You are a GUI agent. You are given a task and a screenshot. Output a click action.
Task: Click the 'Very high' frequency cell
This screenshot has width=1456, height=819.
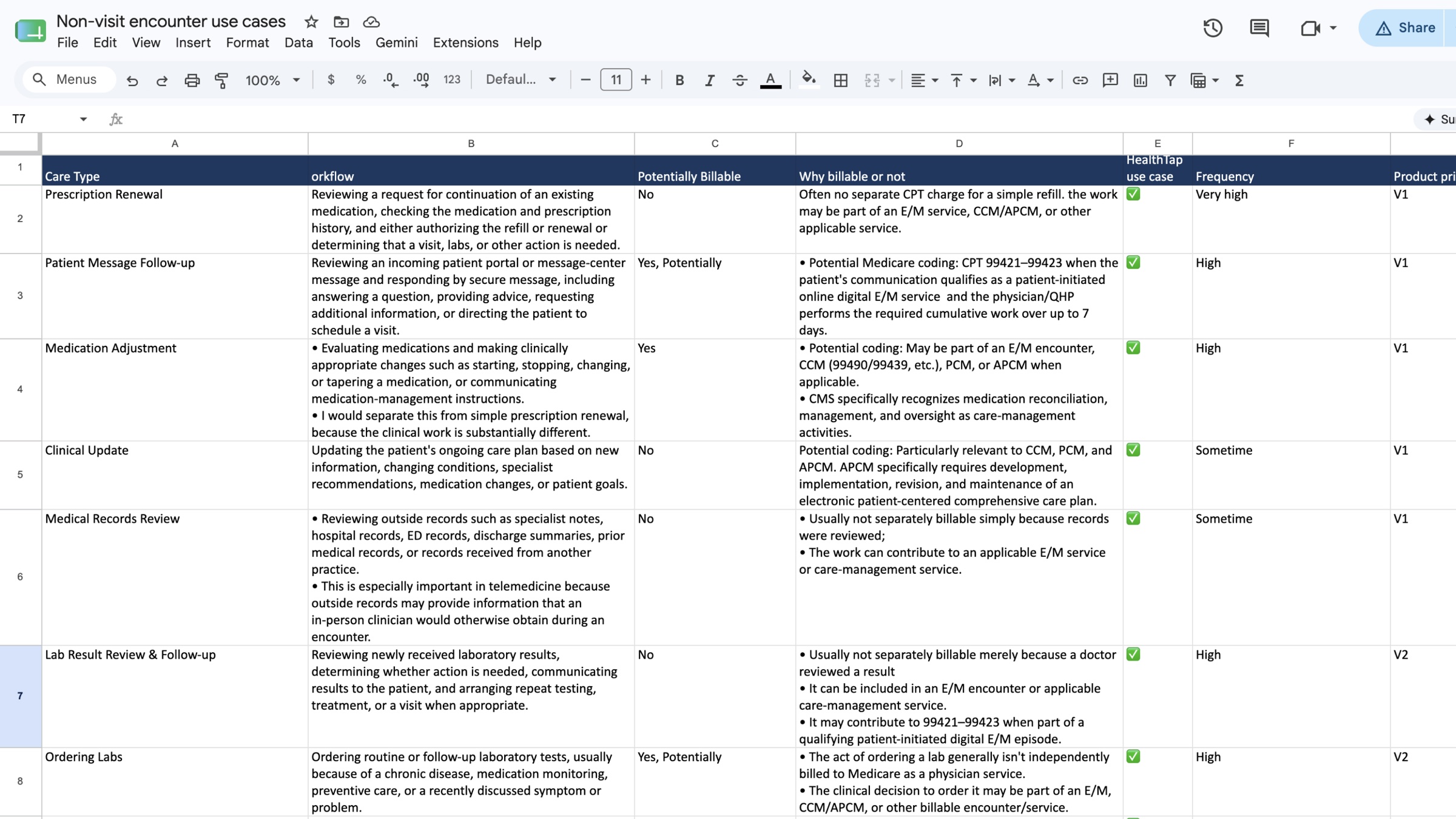(1291, 219)
